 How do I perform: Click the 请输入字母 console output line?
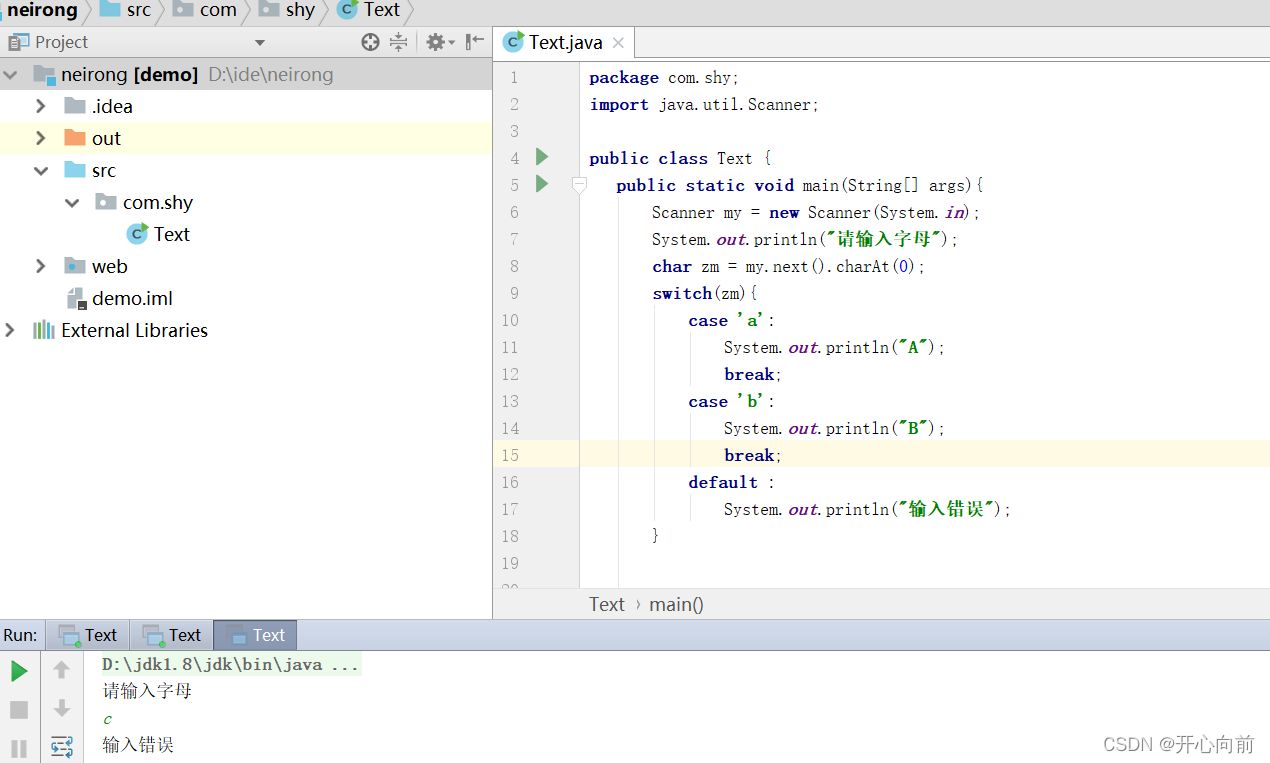(x=147, y=691)
